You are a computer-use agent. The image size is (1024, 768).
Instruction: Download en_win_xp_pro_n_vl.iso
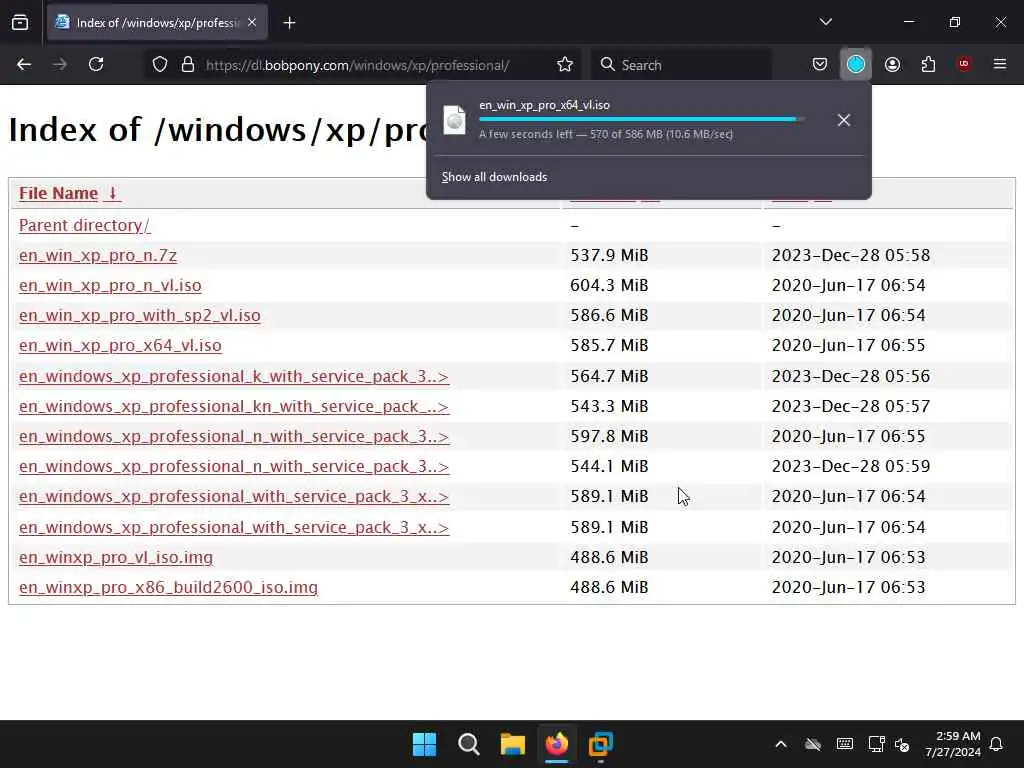[110, 285]
